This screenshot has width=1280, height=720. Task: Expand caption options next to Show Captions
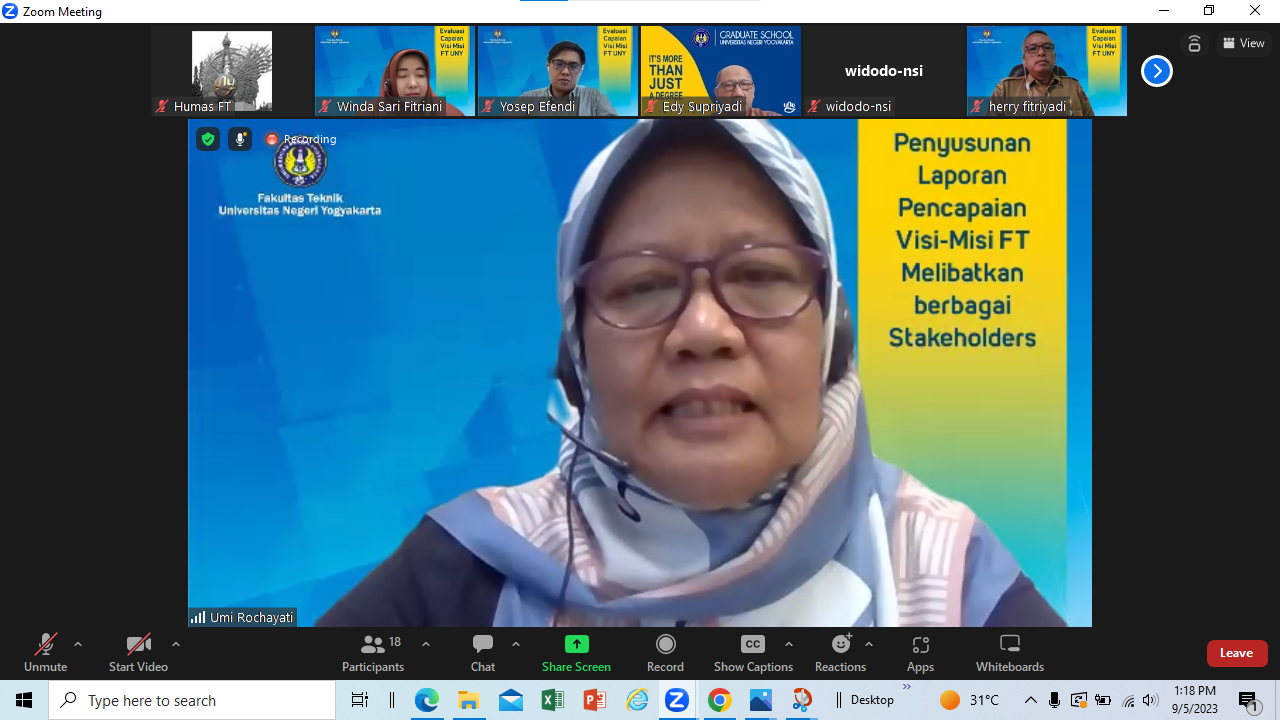[789, 643]
